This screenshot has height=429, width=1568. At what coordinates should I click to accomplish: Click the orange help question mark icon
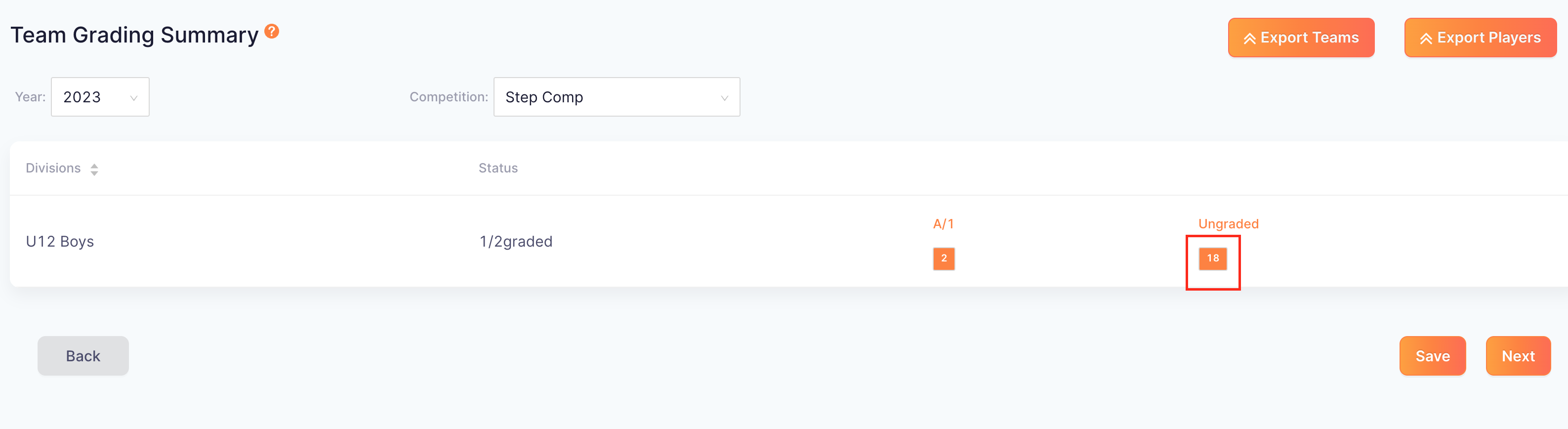point(272,31)
